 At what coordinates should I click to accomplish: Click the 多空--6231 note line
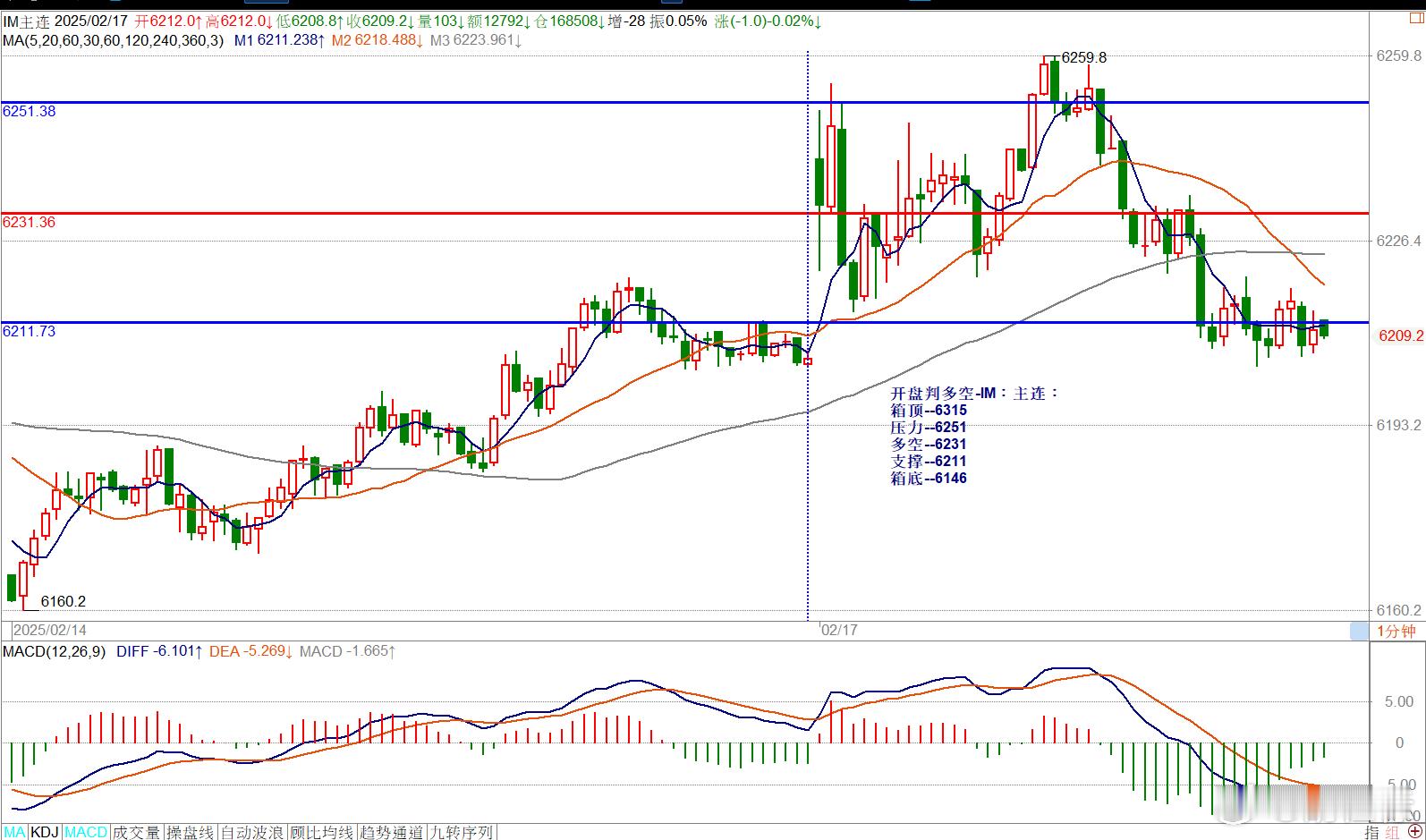tap(929, 445)
